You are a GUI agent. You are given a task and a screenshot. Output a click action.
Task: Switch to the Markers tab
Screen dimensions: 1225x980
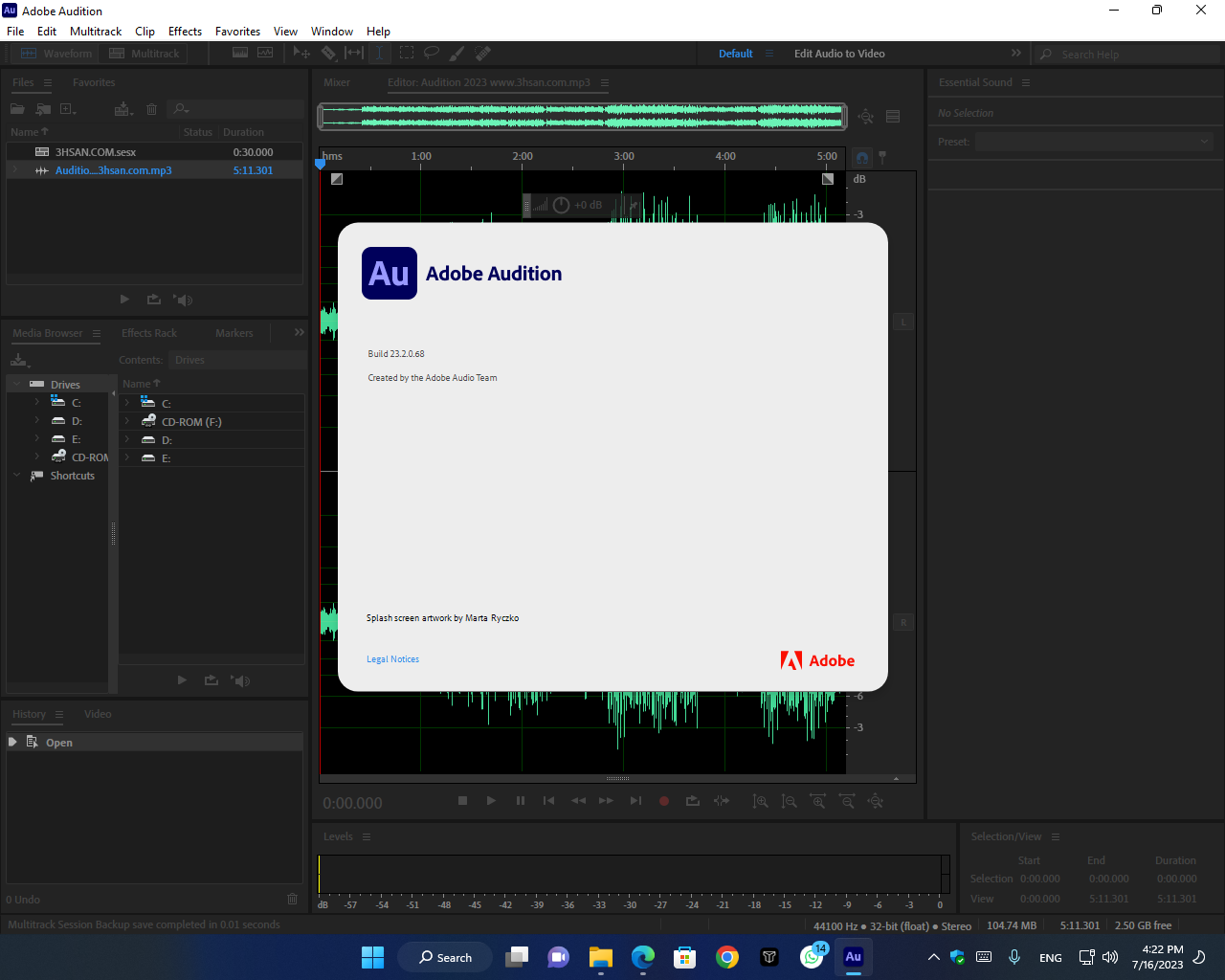234,333
